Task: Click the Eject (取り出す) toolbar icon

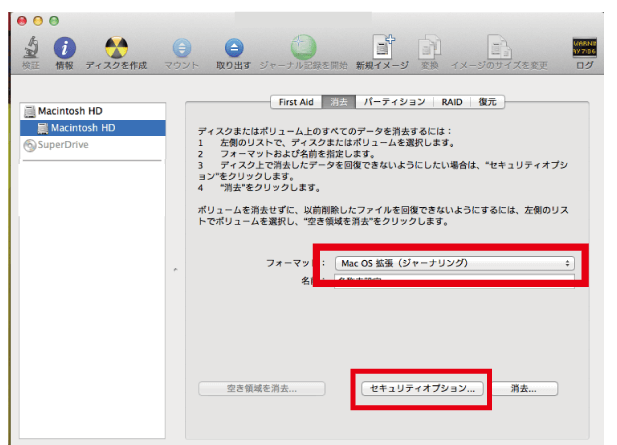Action: point(234,48)
